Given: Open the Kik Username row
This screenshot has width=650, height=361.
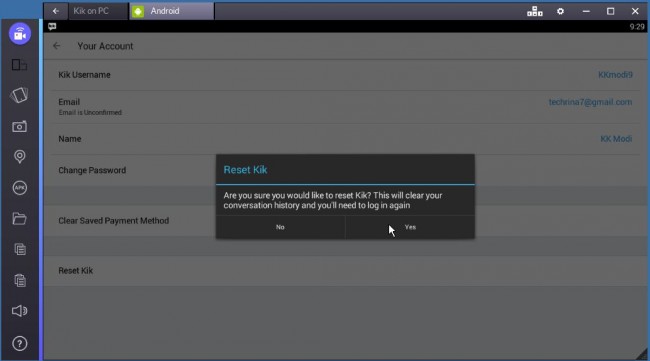Looking at the screenshot, I should pyautogui.click(x=345, y=75).
